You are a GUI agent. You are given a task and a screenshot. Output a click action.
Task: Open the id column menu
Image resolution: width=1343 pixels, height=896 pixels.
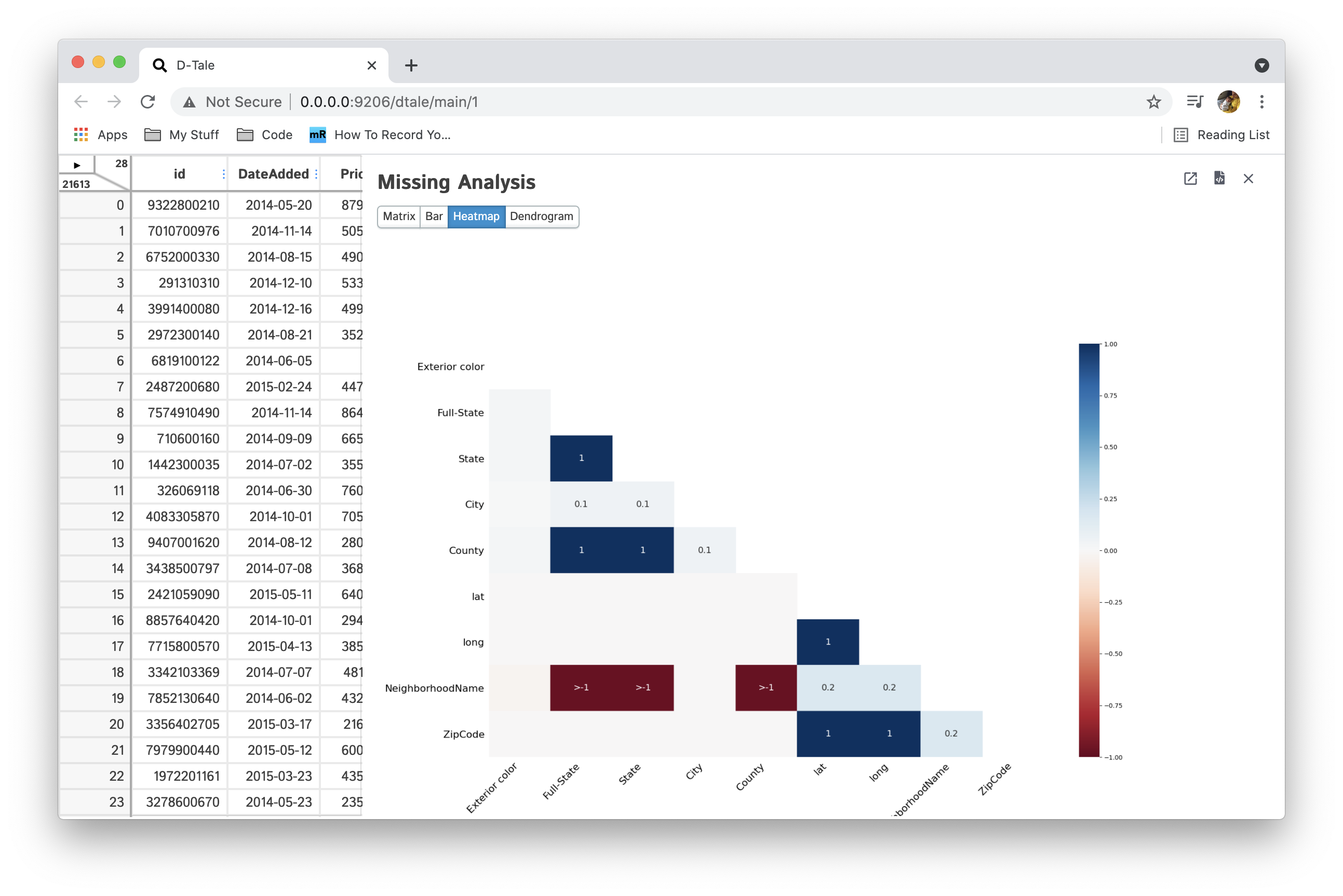tap(223, 174)
